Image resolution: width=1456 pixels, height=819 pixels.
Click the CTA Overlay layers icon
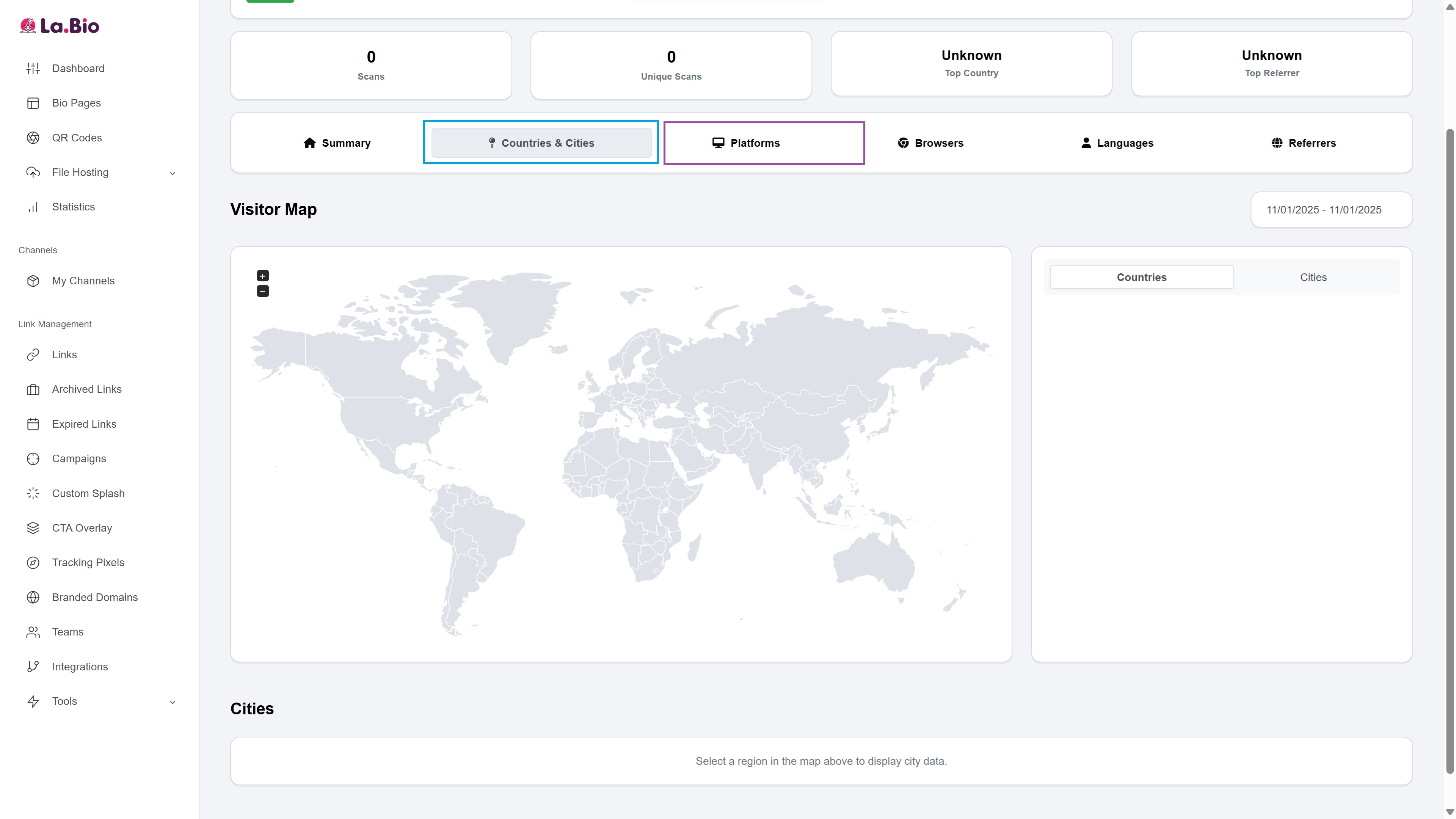pos(33,528)
